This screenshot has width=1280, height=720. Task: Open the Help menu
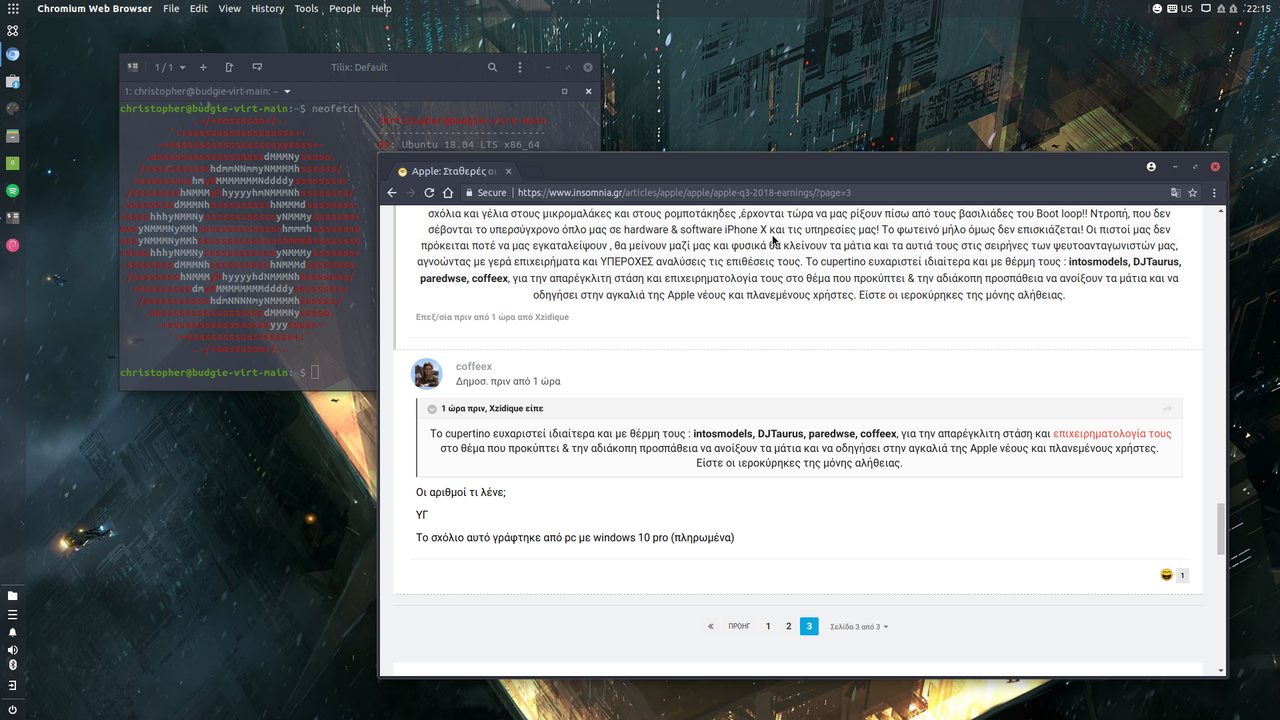point(381,8)
